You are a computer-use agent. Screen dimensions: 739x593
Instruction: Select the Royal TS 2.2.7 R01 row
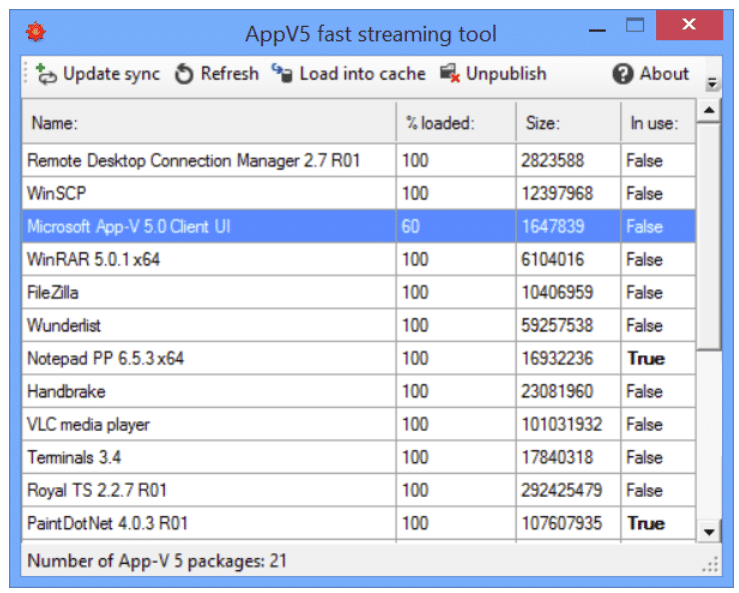(359, 491)
